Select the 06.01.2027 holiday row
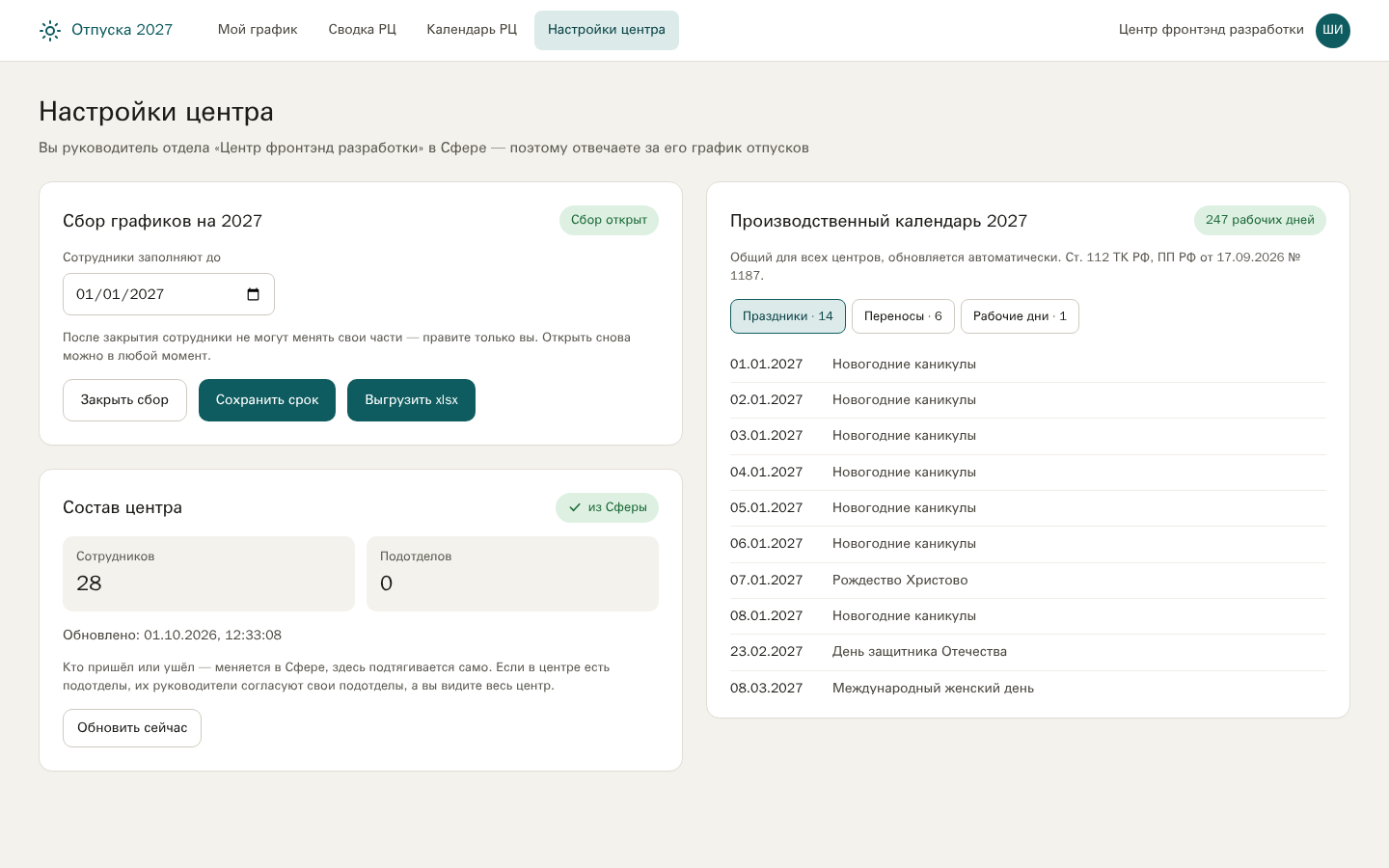This screenshot has height=868, width=1389. click(x=1028, y=544)
